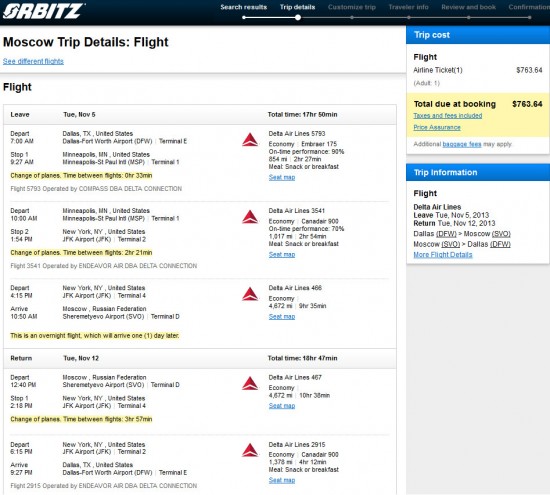Click Delta logo for flight 466
550x495 pixels.
pos(250,294)
